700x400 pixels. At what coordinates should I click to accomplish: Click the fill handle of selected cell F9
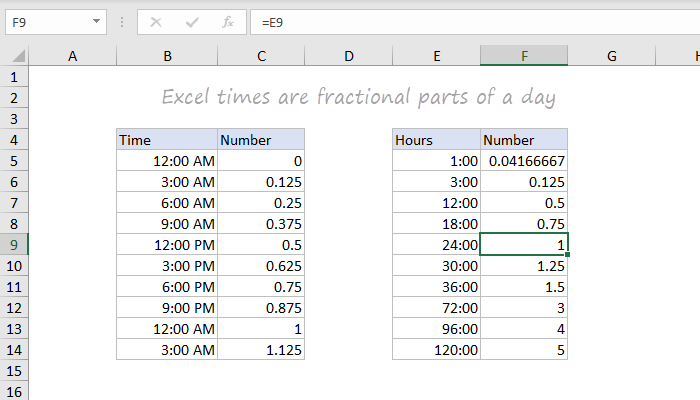click(567, 254)
